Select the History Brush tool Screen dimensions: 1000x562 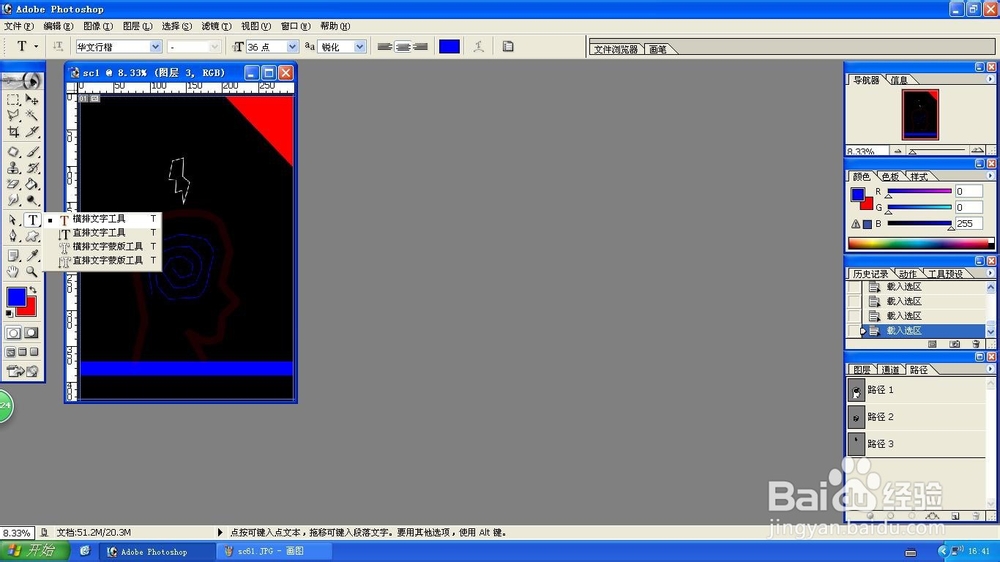pos(32,168)
